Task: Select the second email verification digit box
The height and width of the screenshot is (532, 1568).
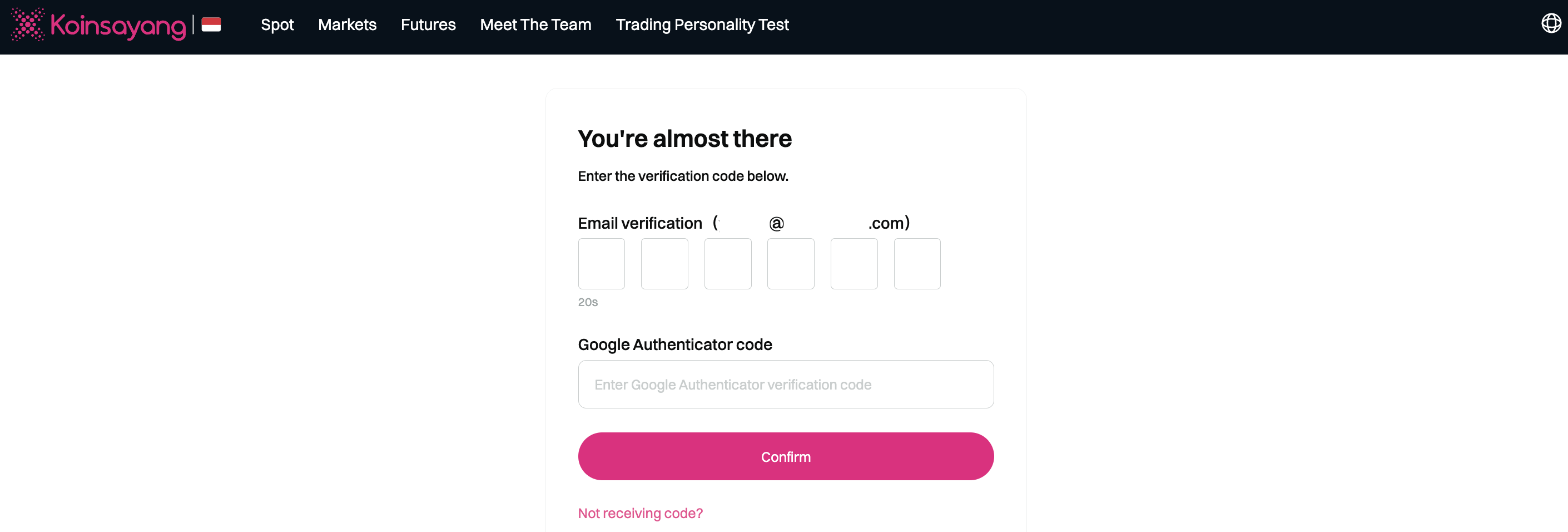Action: click(x=664, y=263)
